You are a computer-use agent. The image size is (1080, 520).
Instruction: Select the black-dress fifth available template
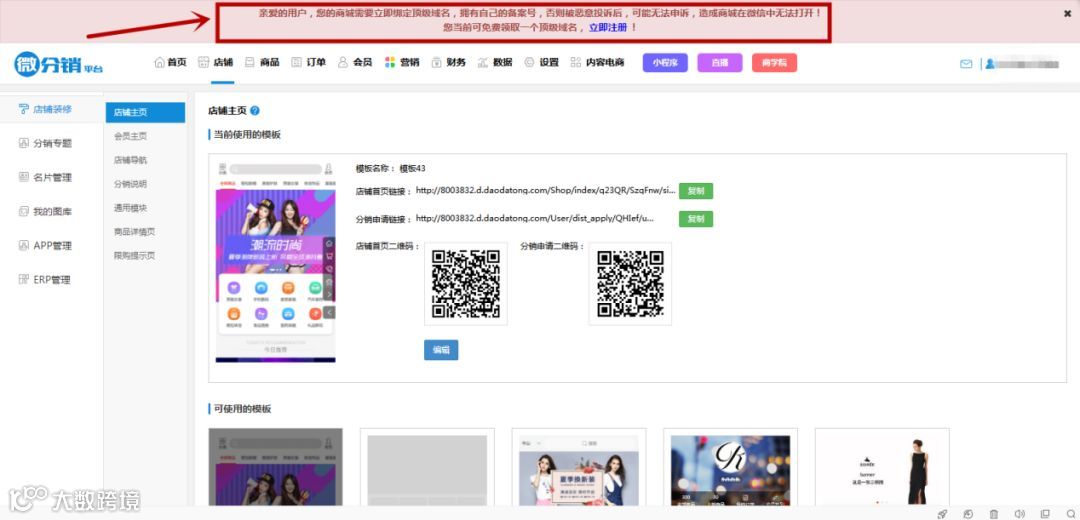click(882, 468)
